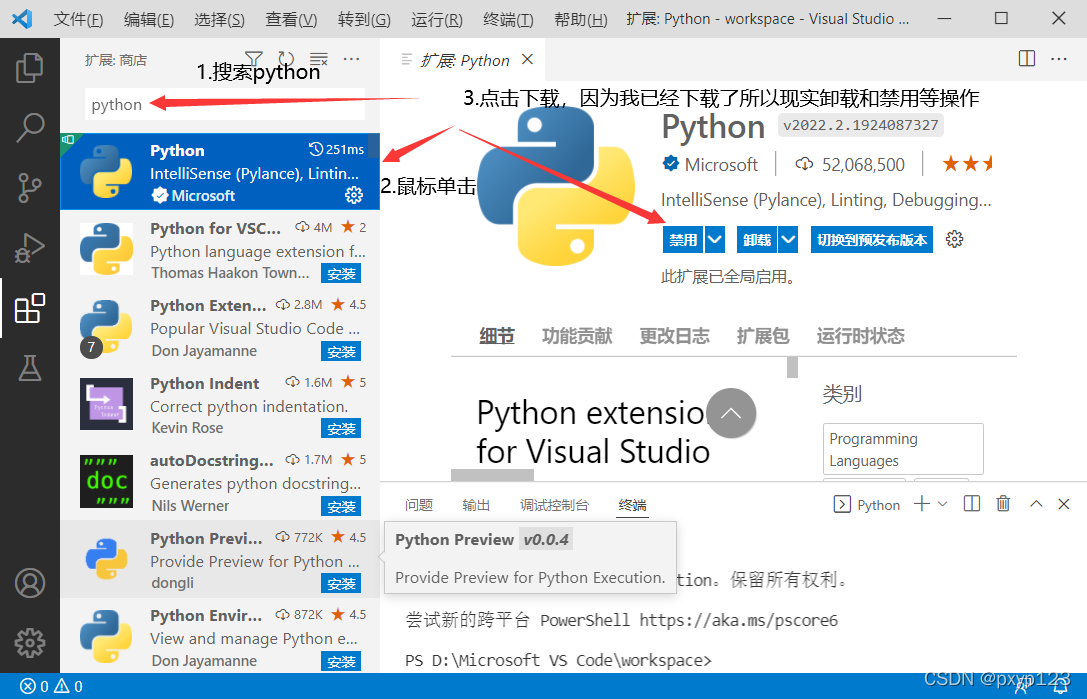The image size is (1087, 699).
Task: Click the filter extensions funnel icon
Action: click(x=254, y=59)
